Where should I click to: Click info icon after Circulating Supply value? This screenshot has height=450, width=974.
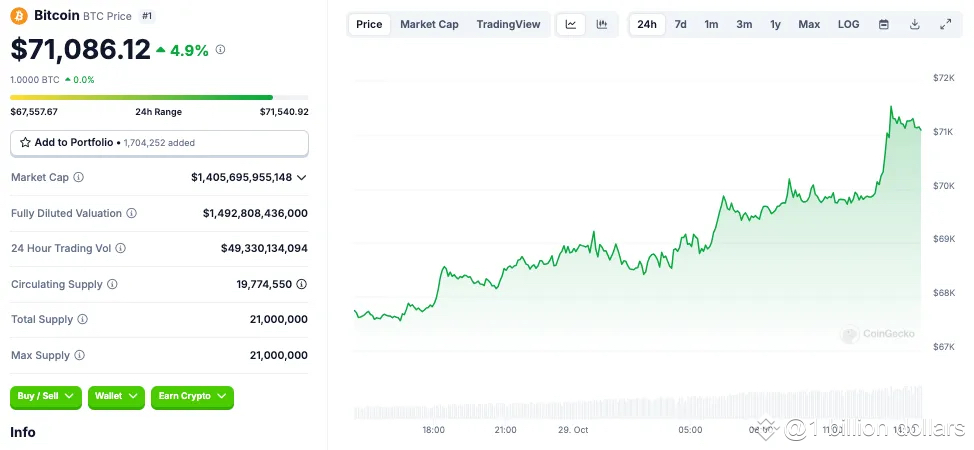tap(302, 284)
